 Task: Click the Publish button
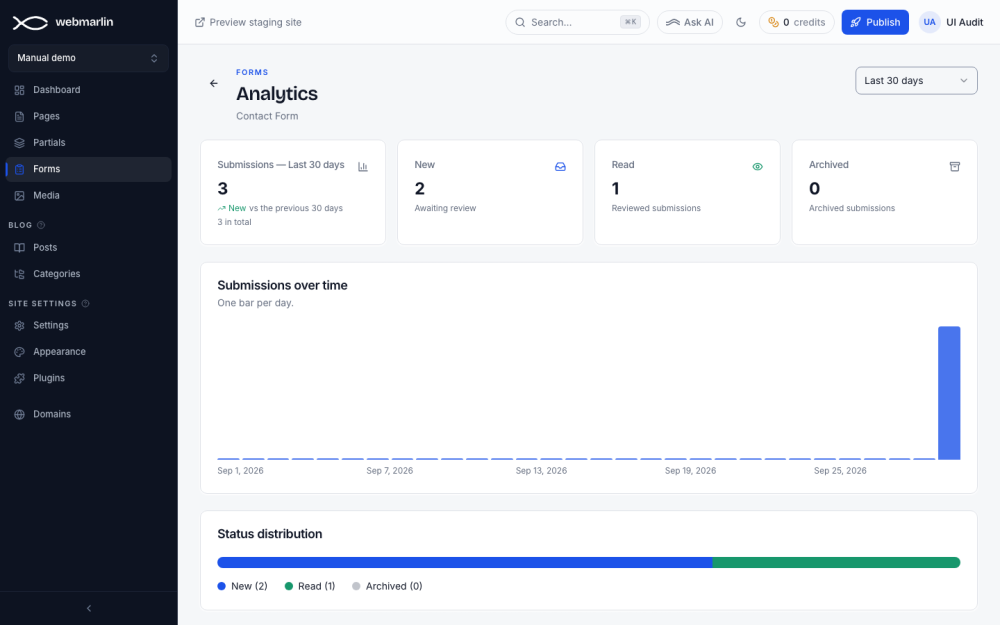(x=875, y=22)
